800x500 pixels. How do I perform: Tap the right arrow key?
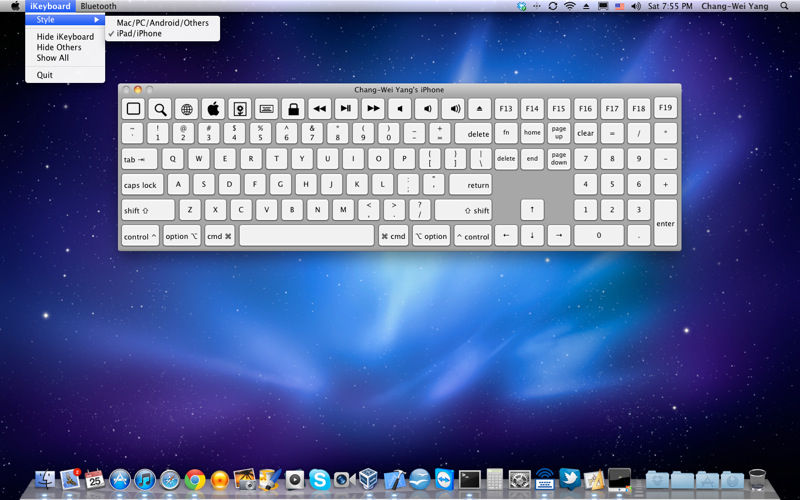point(559,236)
